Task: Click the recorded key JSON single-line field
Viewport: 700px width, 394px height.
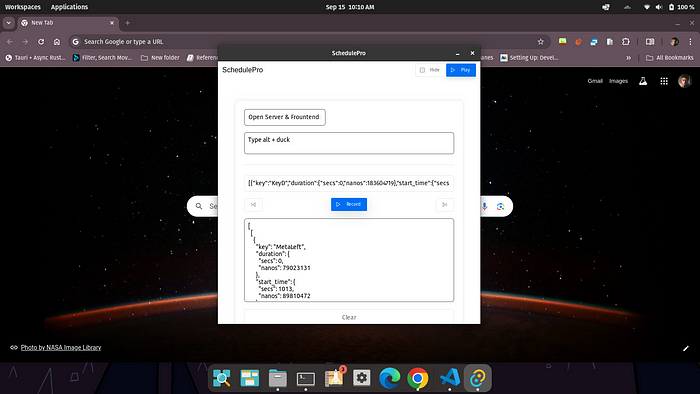Action: click(x=349, y=183)
